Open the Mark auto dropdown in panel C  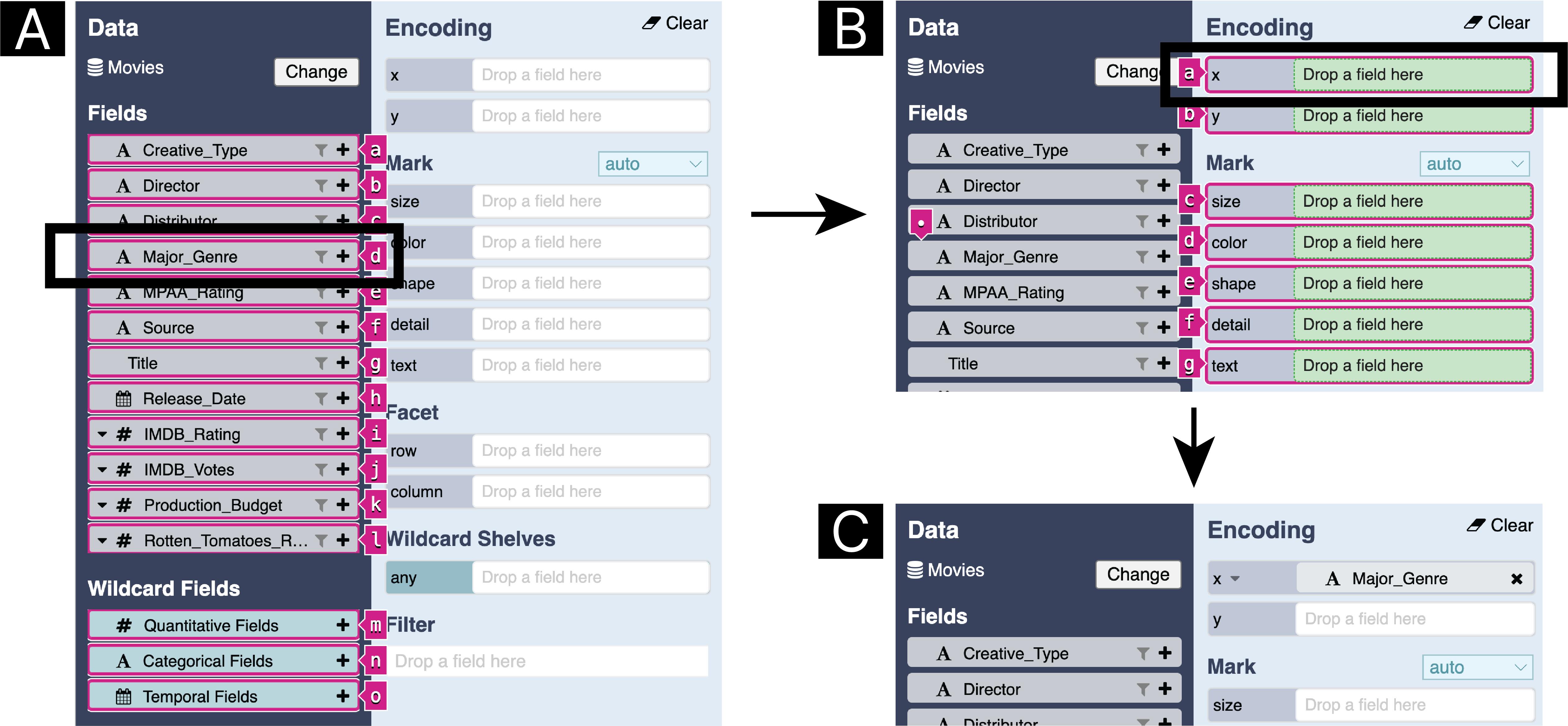1476,668
